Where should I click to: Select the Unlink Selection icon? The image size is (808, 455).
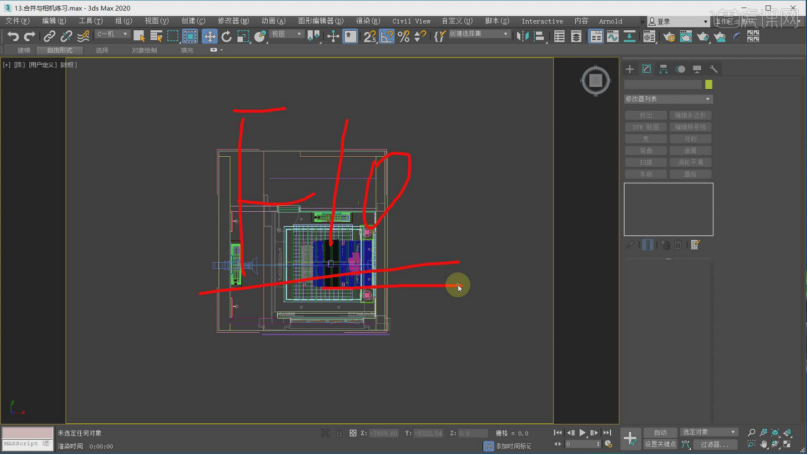point(66,36)
